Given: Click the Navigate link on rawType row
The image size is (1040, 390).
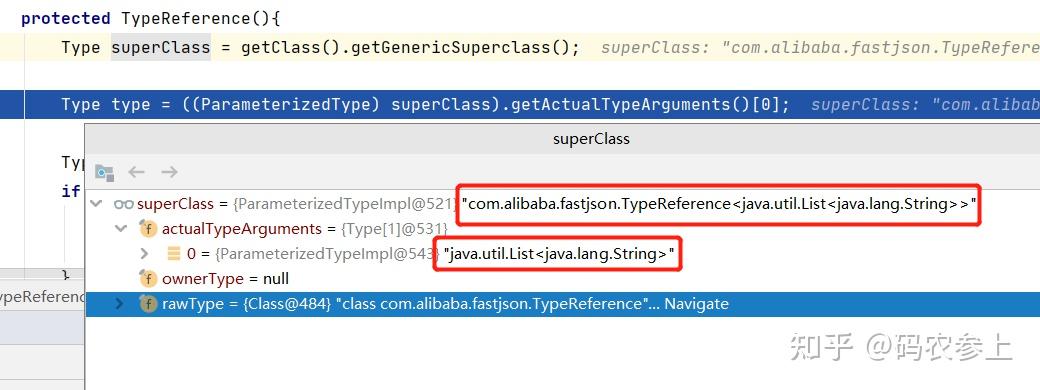Looking at the screenshot, I should pos(696,304).
